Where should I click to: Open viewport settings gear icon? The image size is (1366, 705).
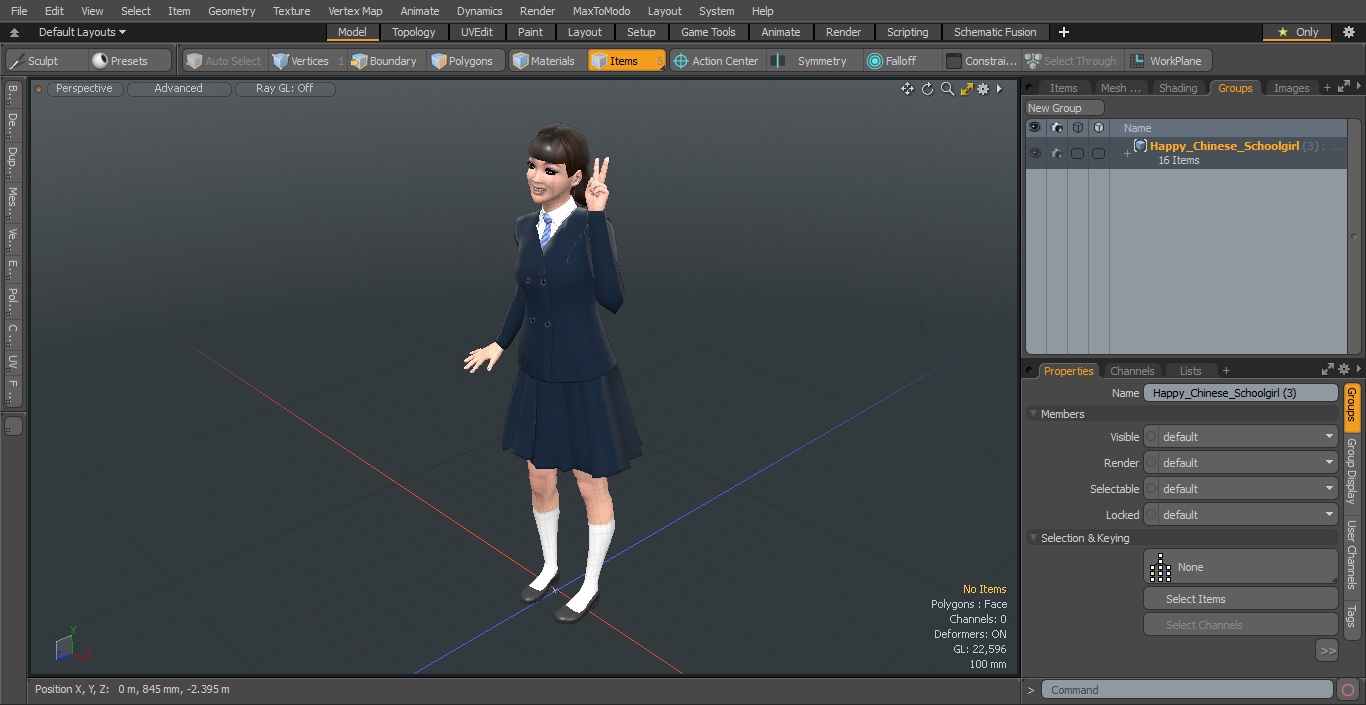[x=983, y=89]
